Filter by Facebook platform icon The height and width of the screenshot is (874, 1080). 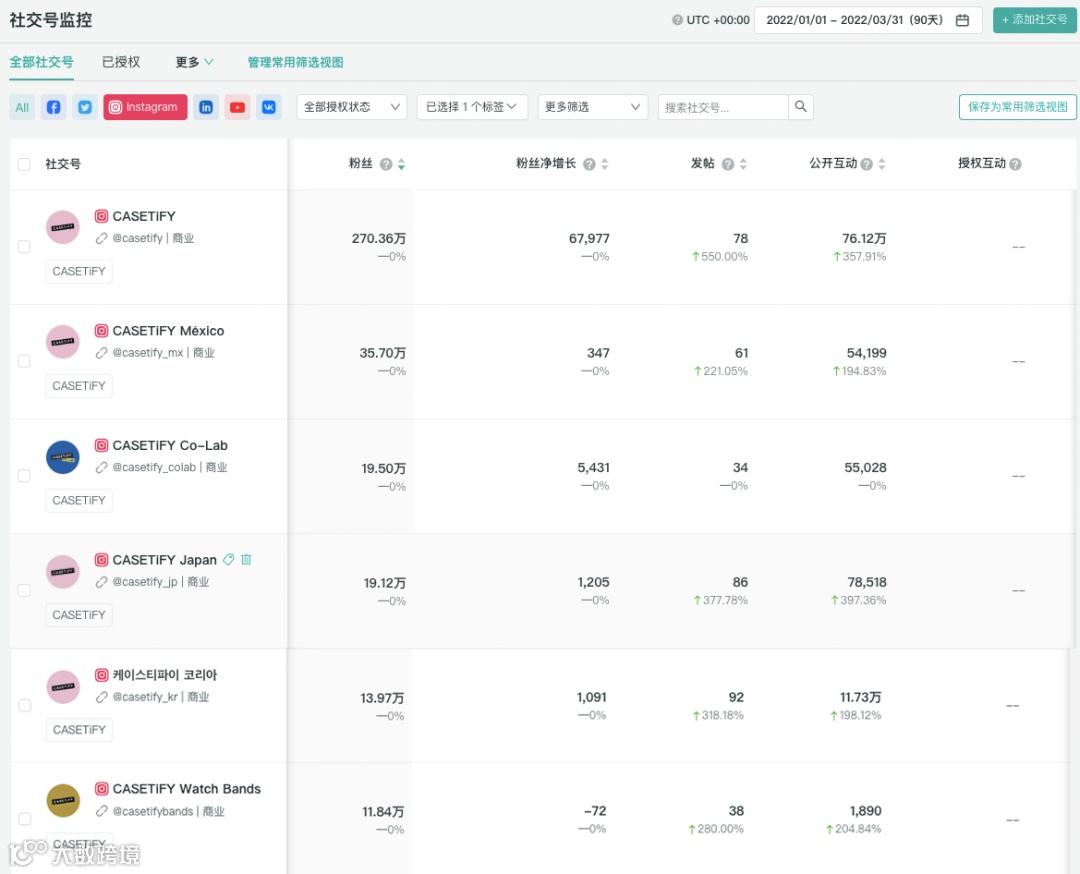click(54, 107)
